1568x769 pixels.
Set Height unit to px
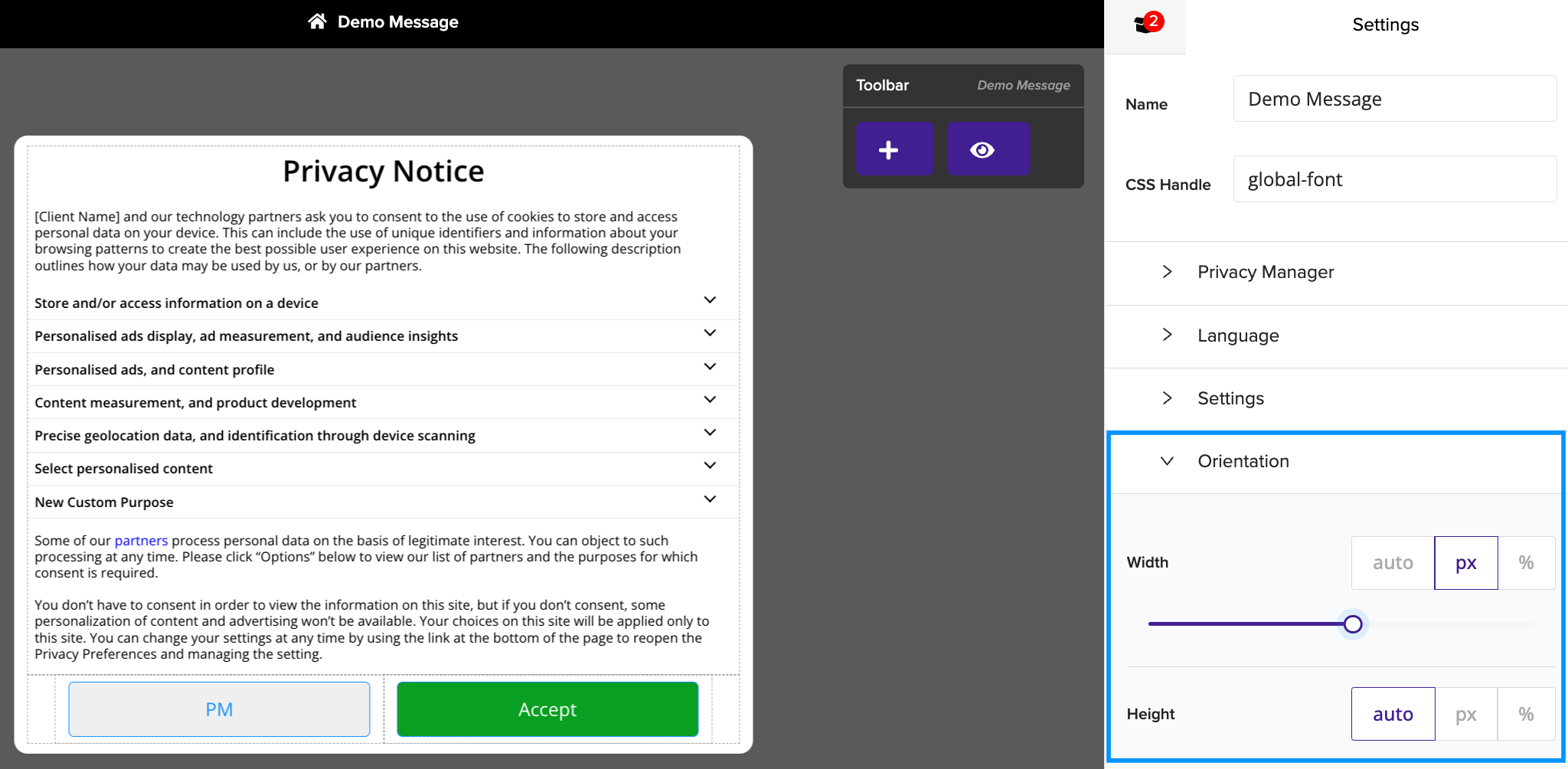pos(1465,715)
